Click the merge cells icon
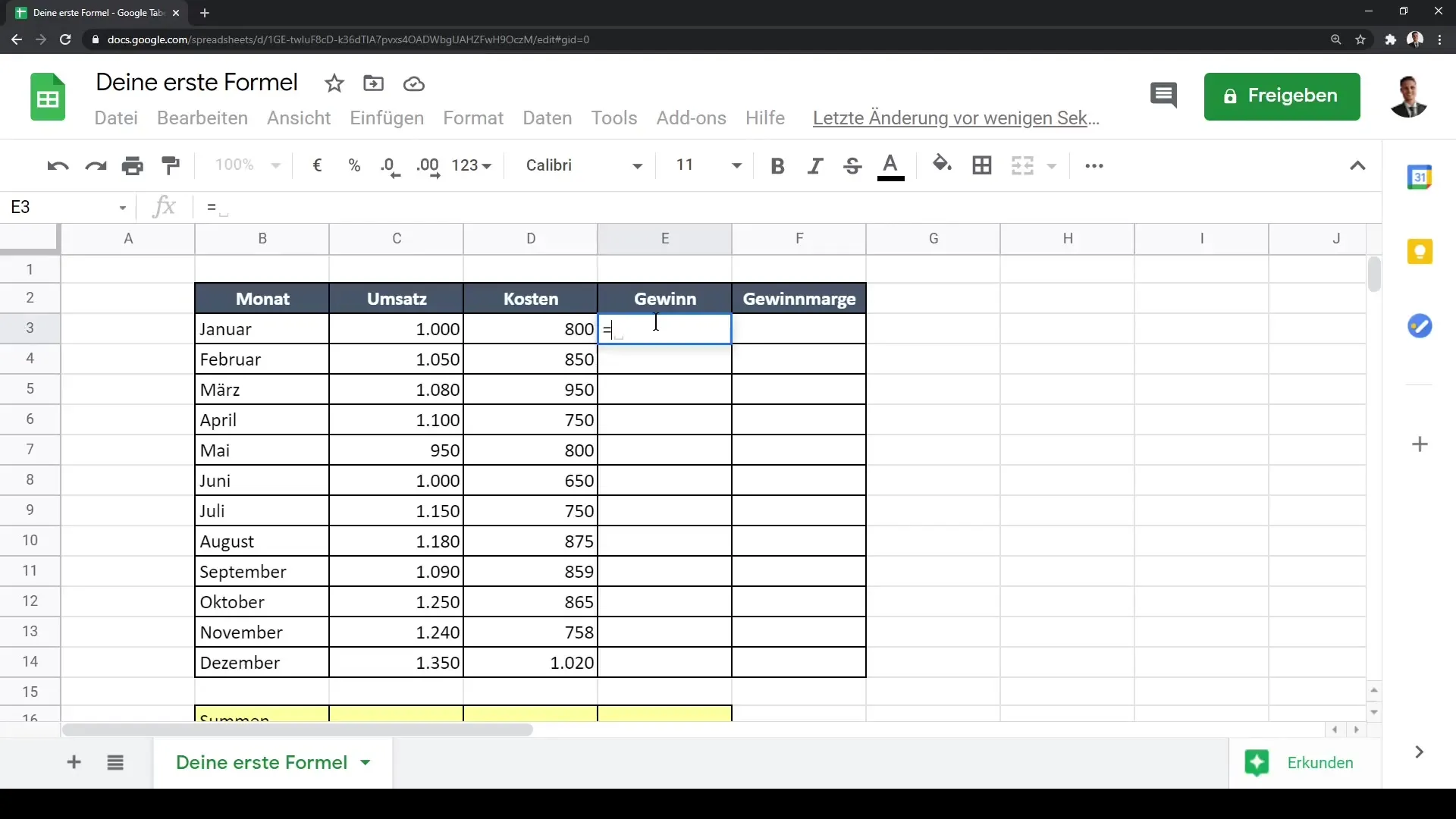This screenshot has width=1456, height=819. tap(1022, 165)
